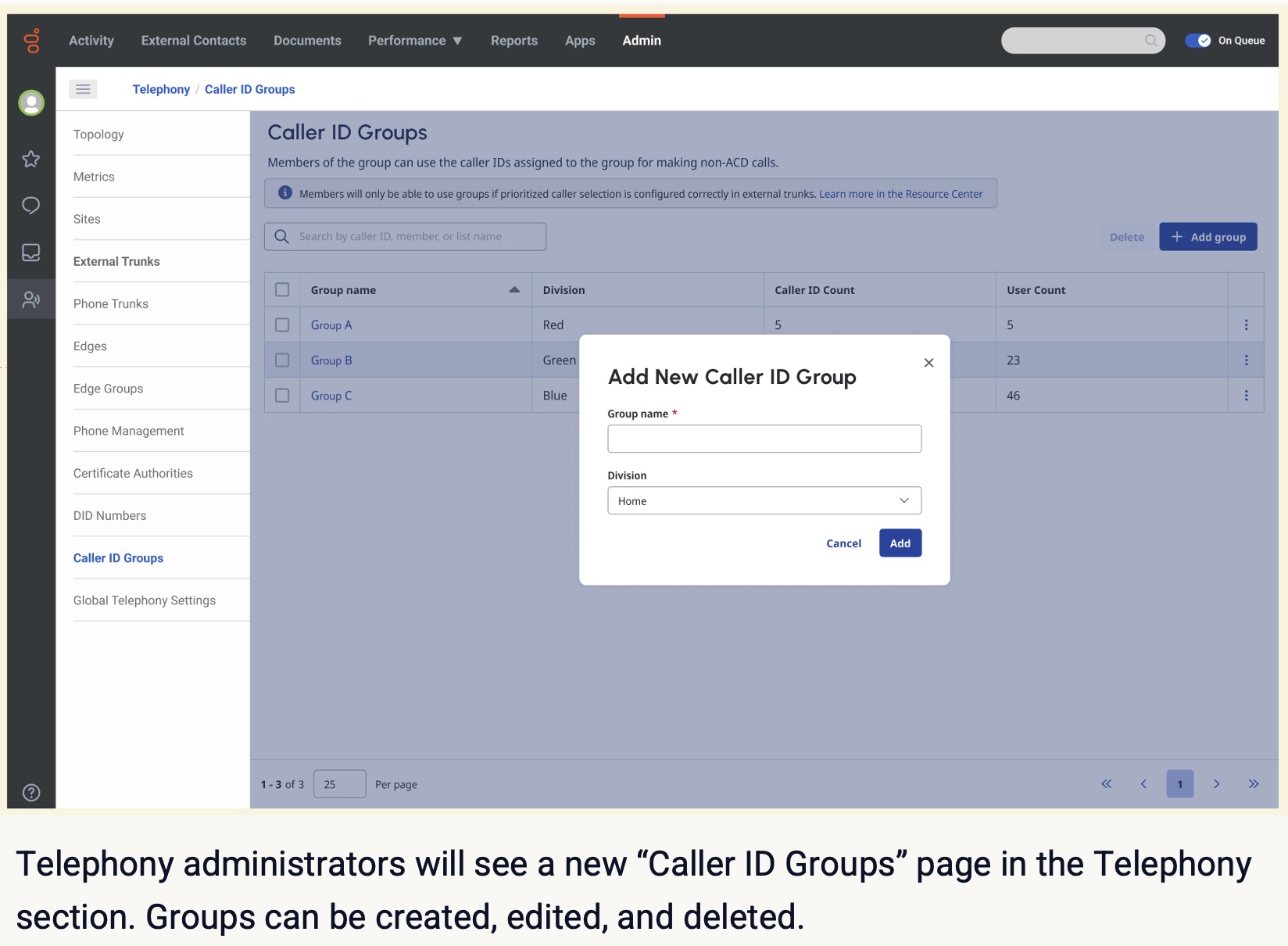The width and height of the screenshot is (1288, 946).
Task: Check the Group C row checkbox
Action: tap(282, 396)
